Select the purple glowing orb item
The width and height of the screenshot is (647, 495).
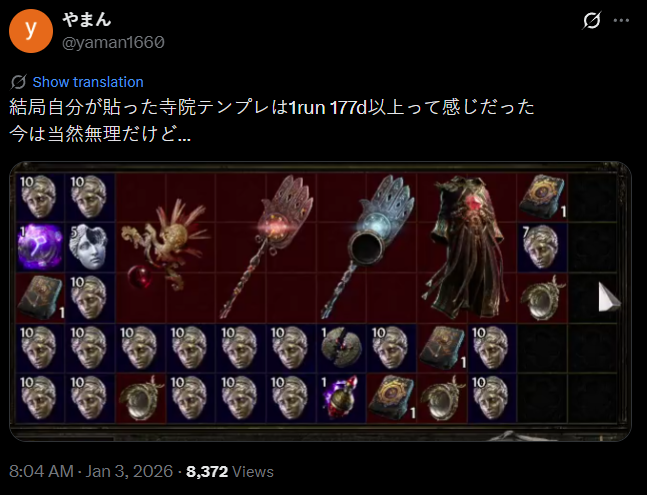pos(40,248)
